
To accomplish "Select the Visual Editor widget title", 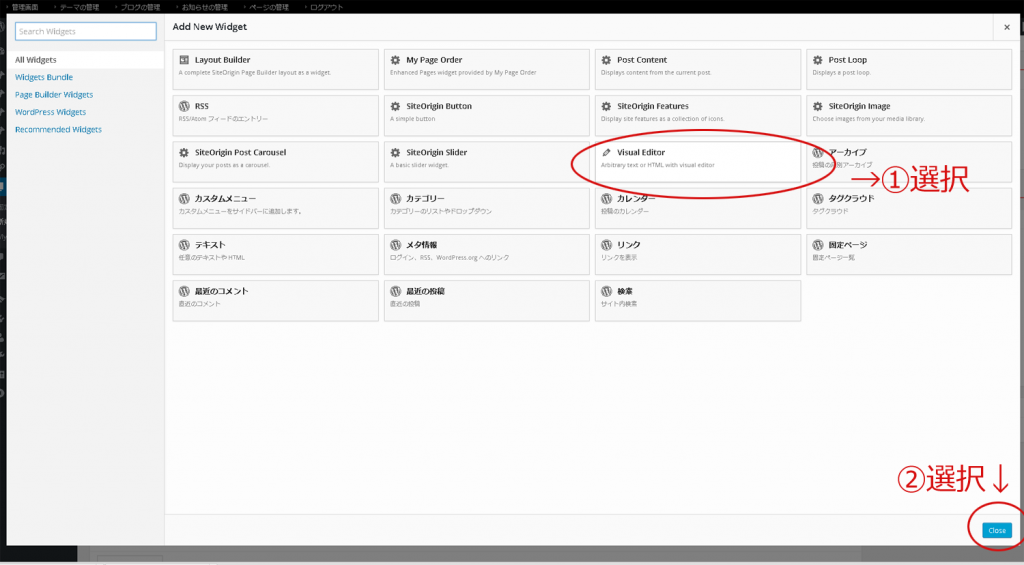I will pos(641,152).
